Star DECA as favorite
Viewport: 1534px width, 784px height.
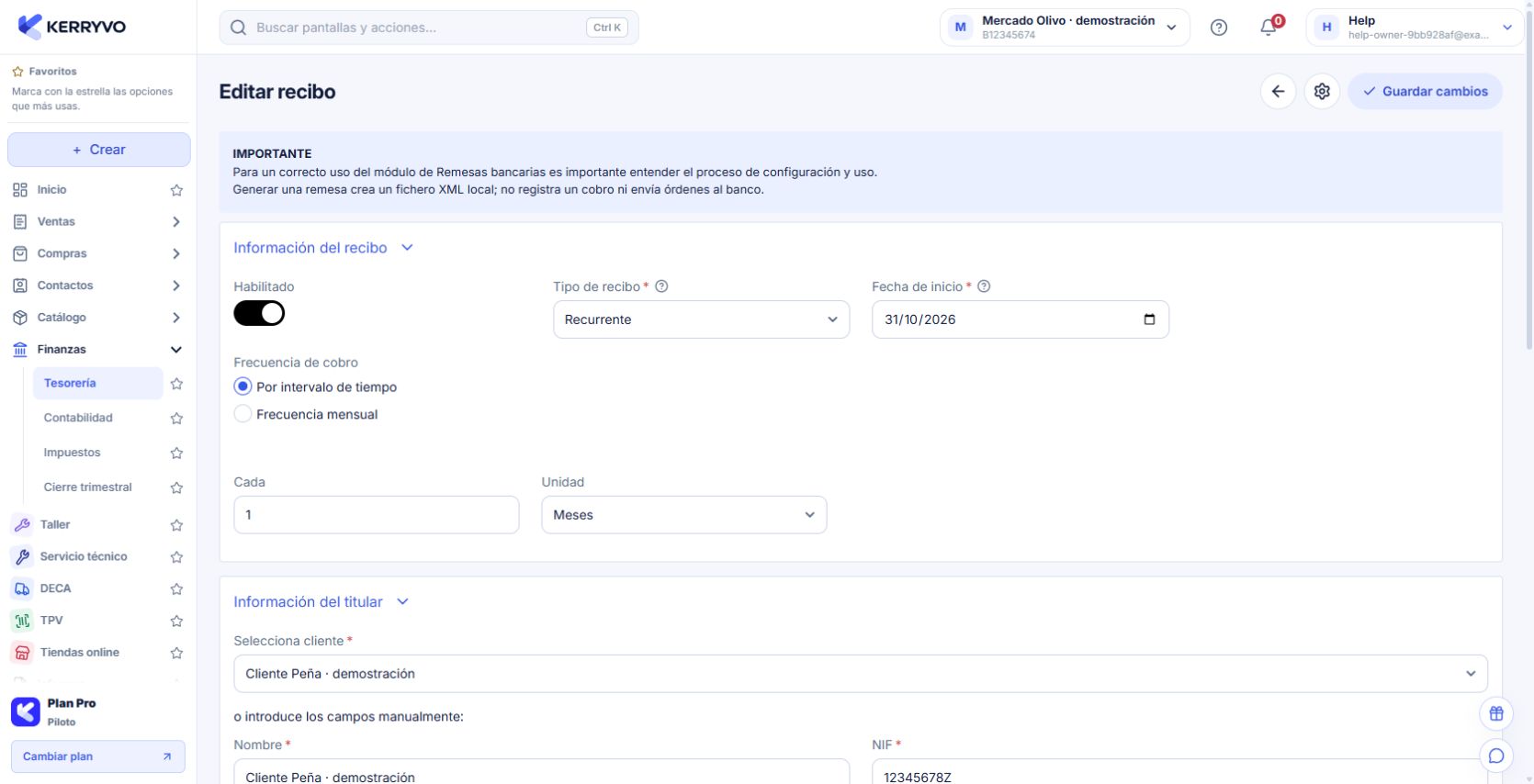(176, 589)
